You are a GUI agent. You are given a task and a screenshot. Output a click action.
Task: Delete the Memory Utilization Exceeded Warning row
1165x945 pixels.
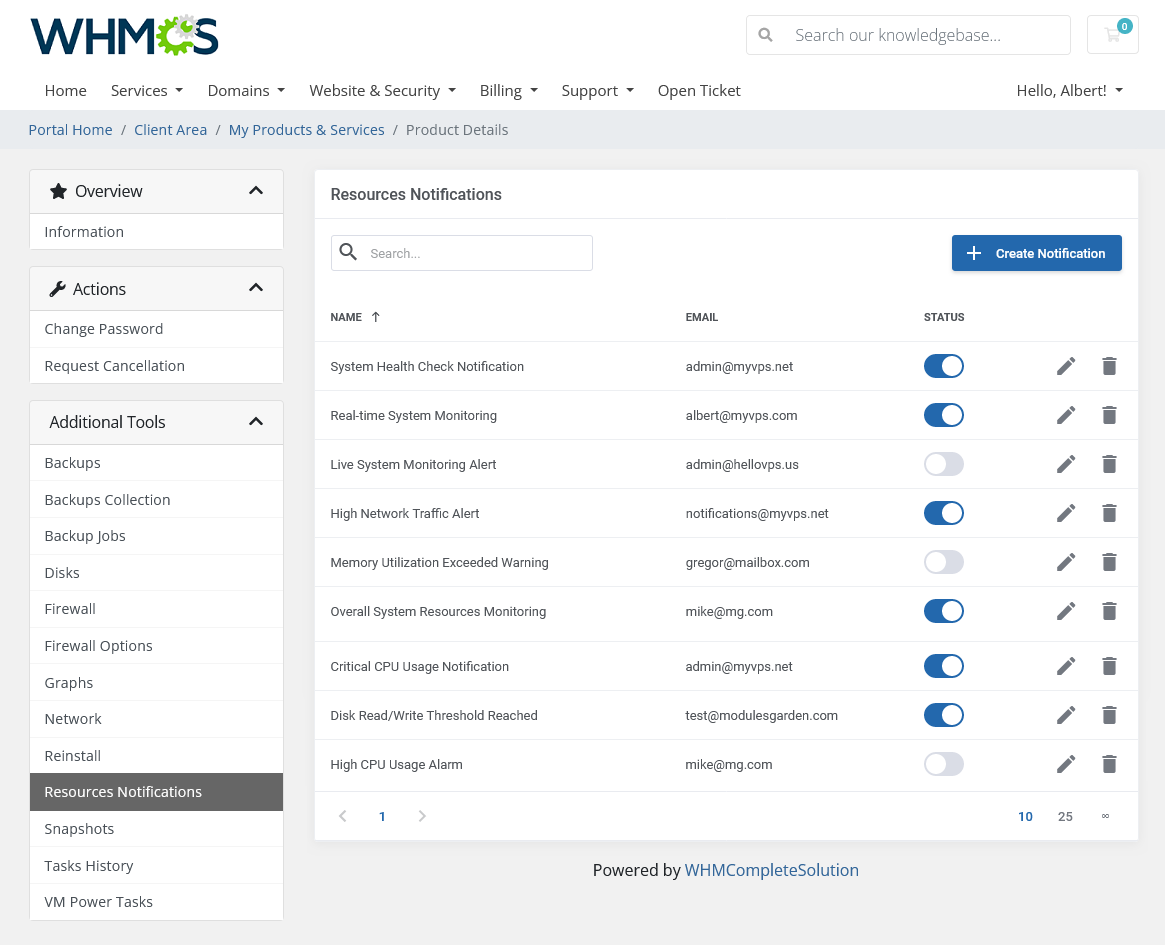pyautogui.click(x=1108, y=562)
